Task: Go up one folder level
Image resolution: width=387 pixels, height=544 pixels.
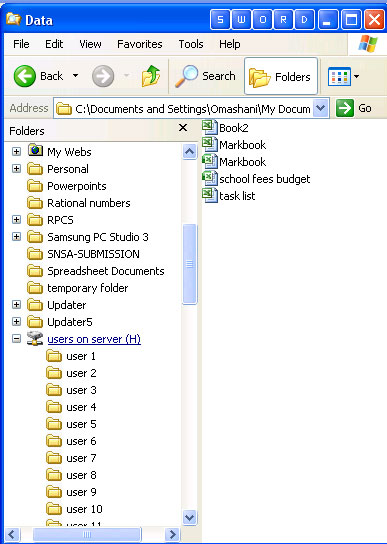Action: 151,76
